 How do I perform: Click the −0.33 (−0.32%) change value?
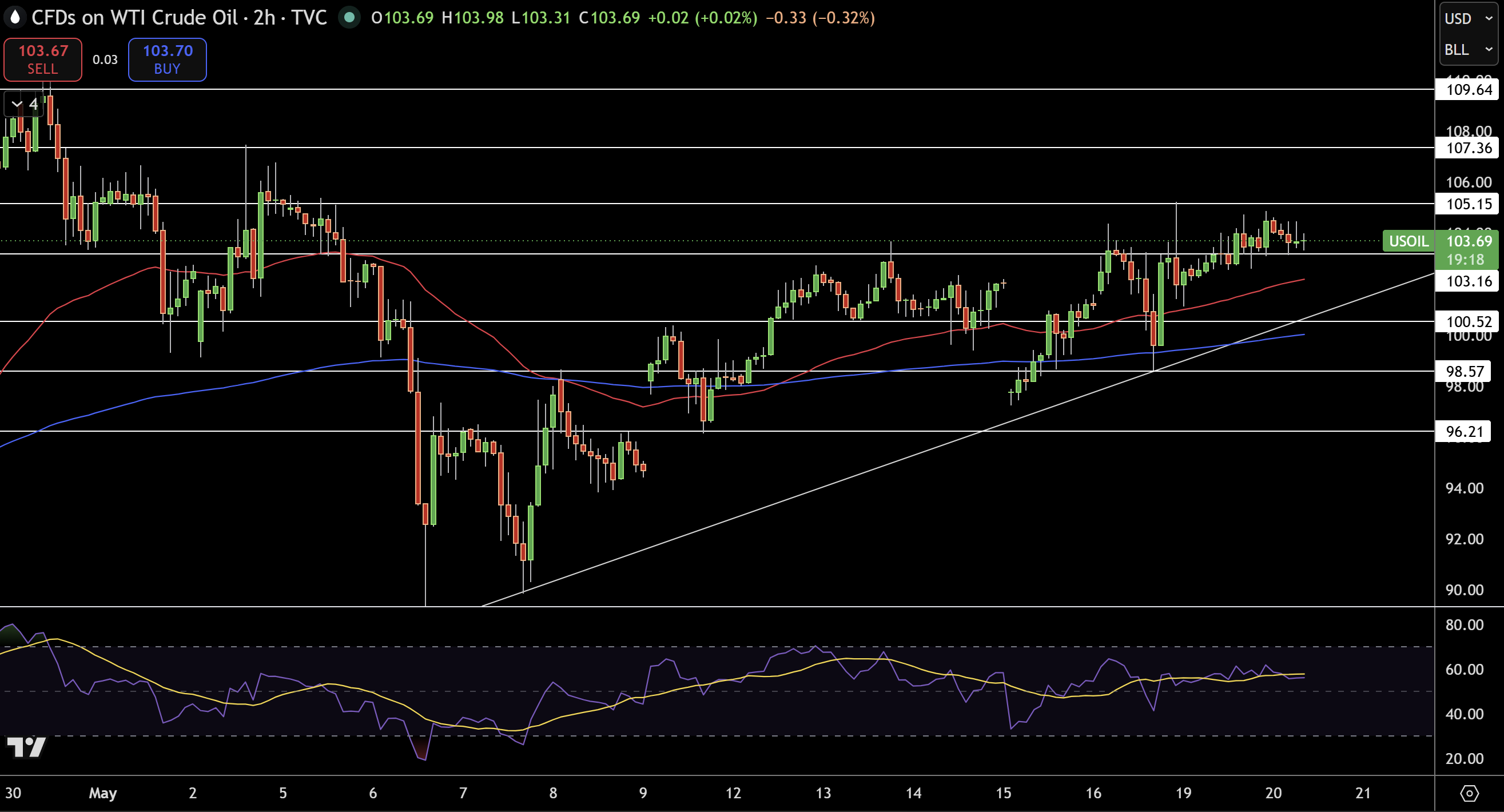[x=819, y=18]
